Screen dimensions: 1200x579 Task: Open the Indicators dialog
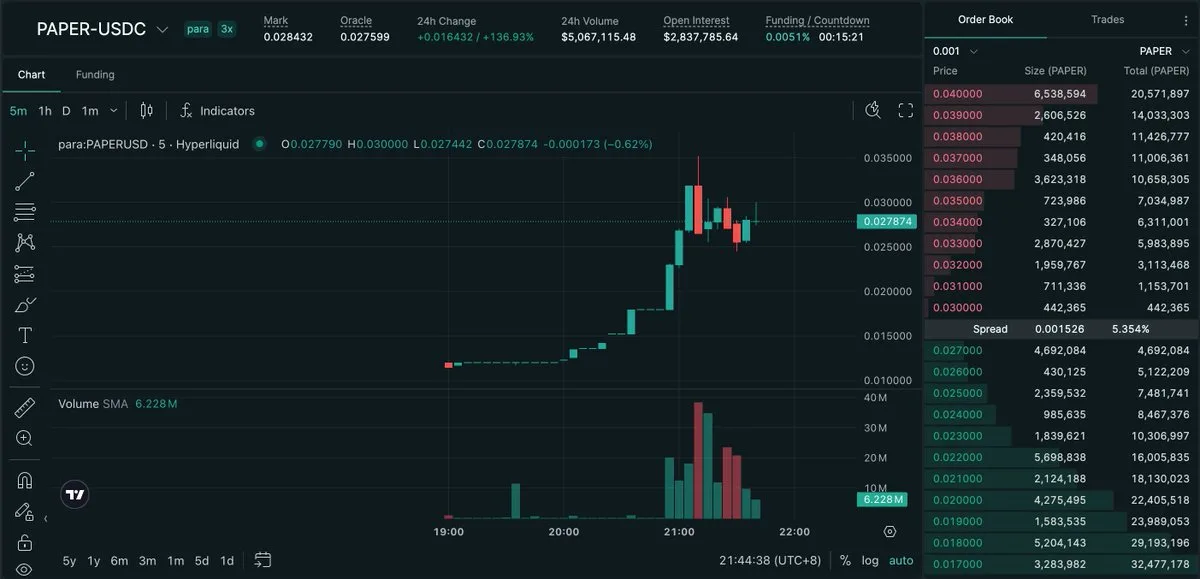217,111
